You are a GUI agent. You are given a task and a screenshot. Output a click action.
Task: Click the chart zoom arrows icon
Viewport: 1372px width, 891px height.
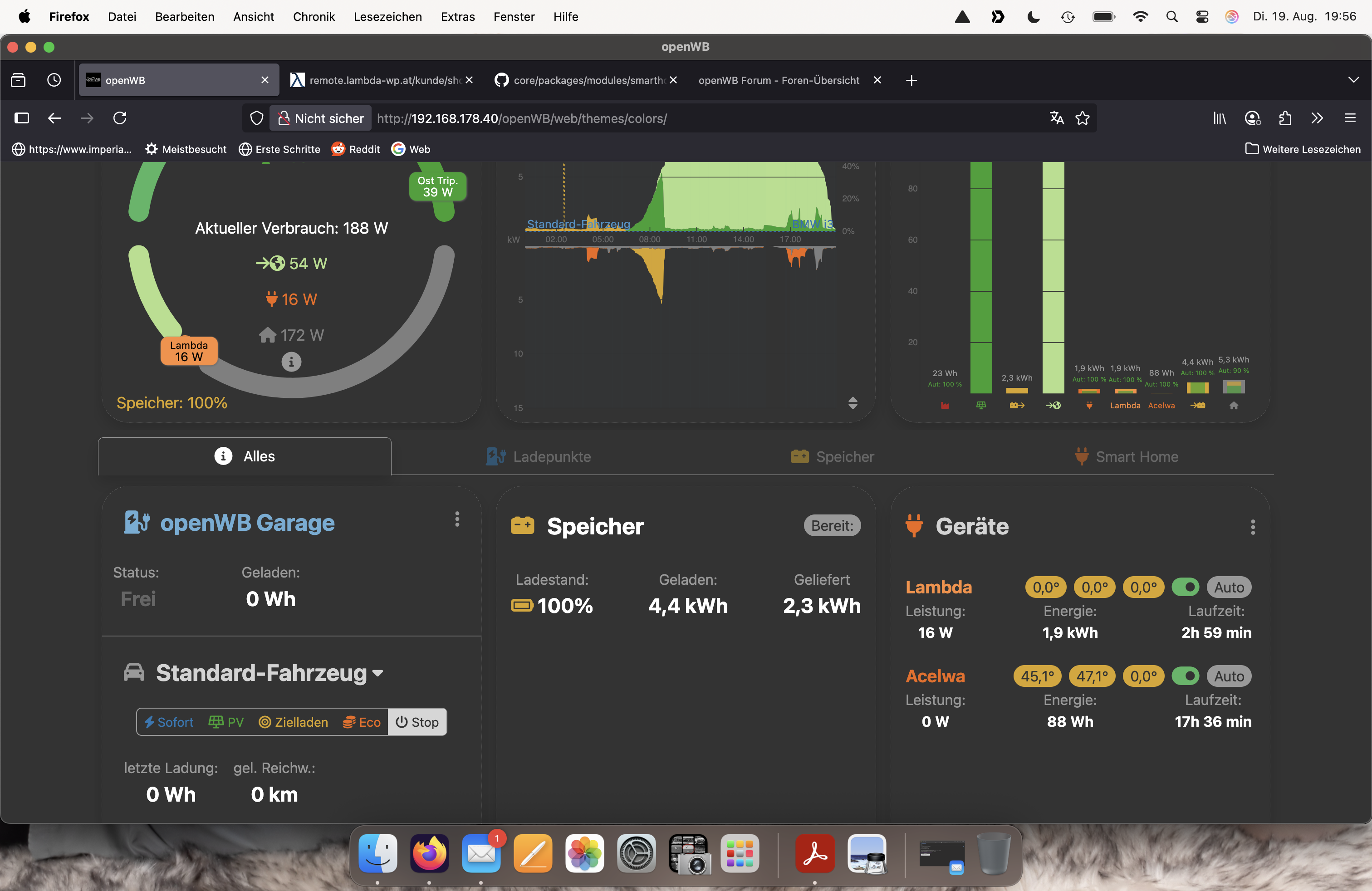[x=853, y=403]
